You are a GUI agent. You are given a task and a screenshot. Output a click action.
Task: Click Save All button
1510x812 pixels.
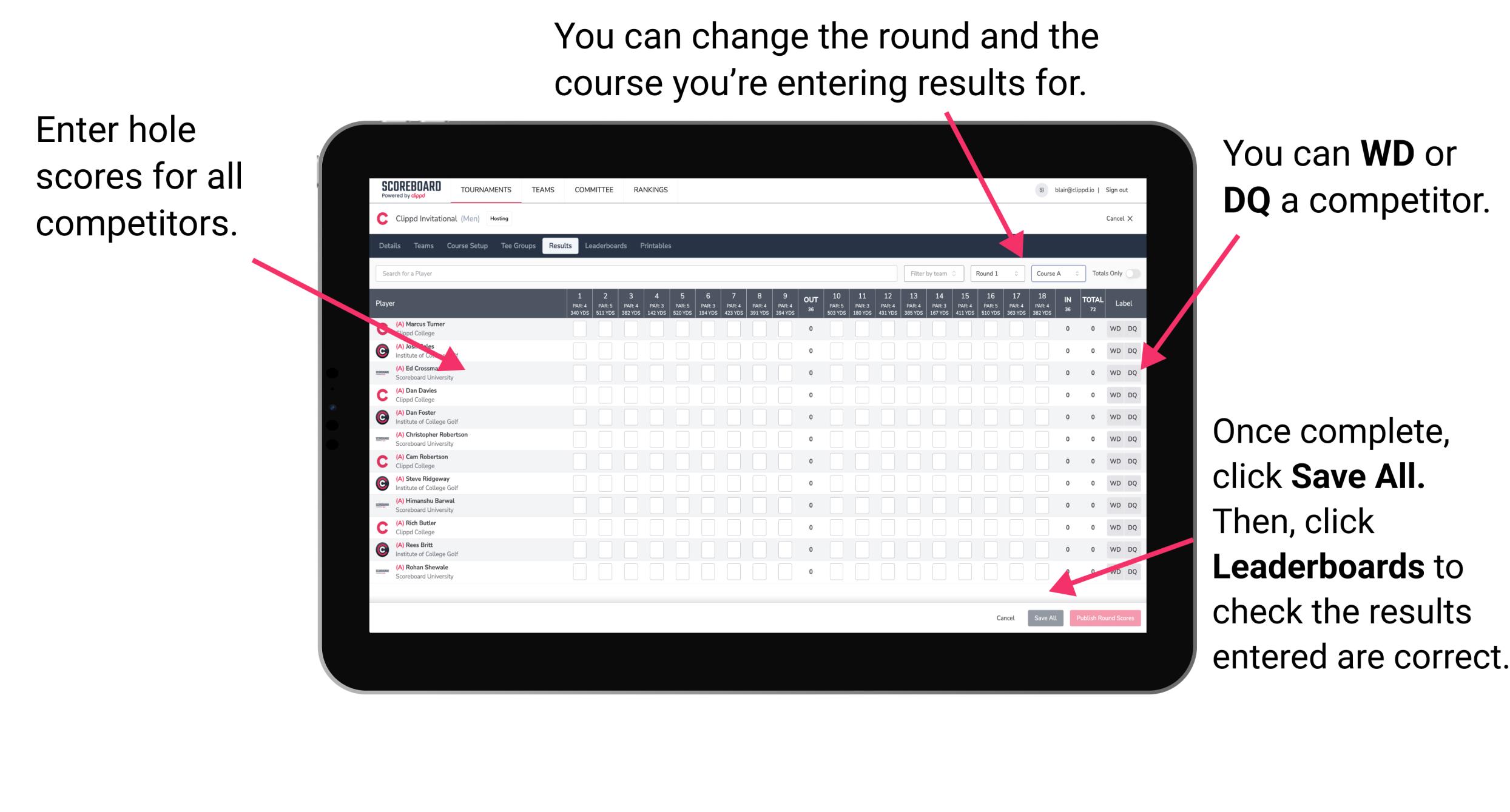click(1045, 618)
